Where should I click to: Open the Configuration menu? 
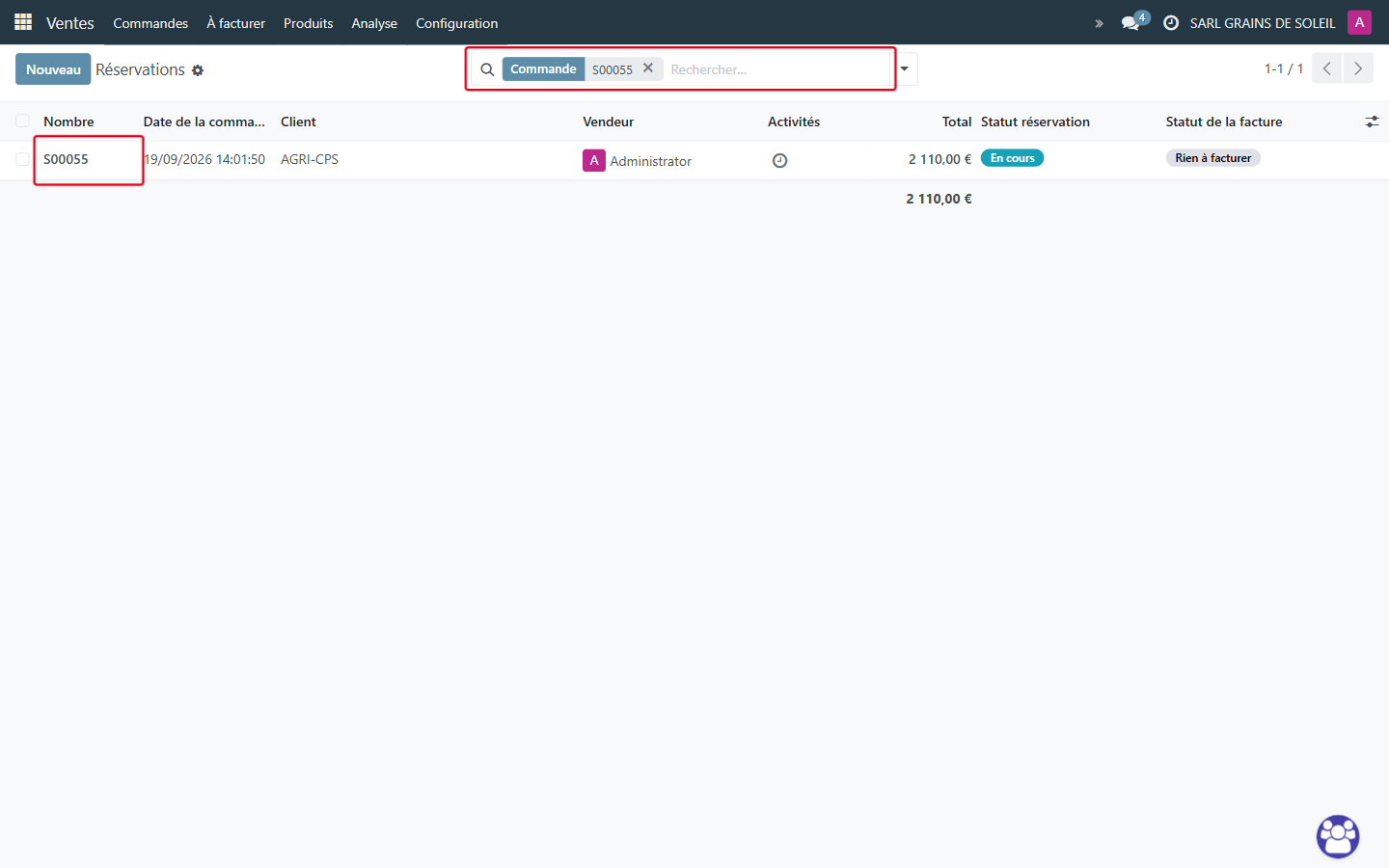tap(457, 23)
